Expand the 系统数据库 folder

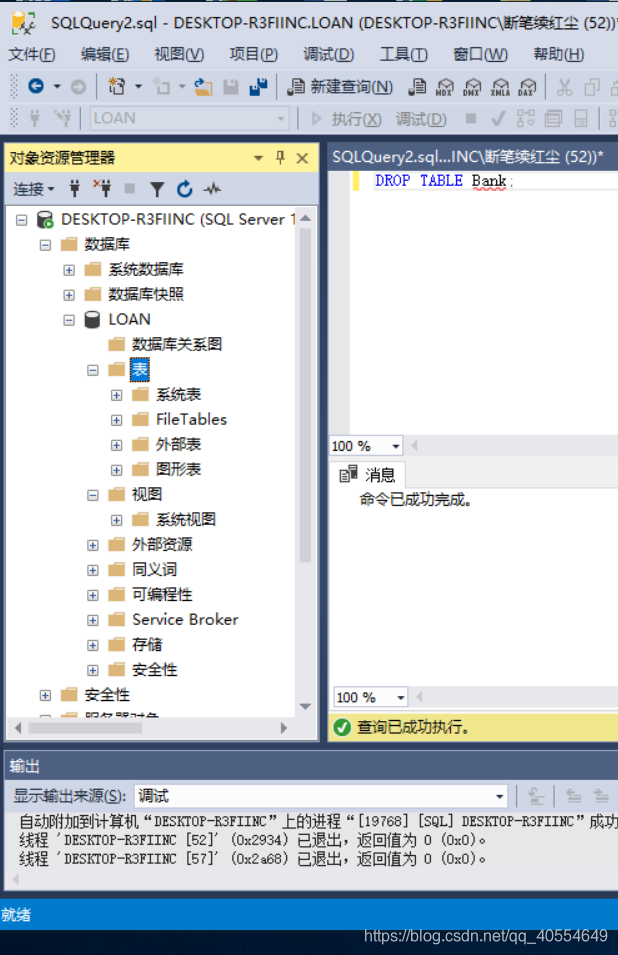pyautogui.click(x=69, y=270)
